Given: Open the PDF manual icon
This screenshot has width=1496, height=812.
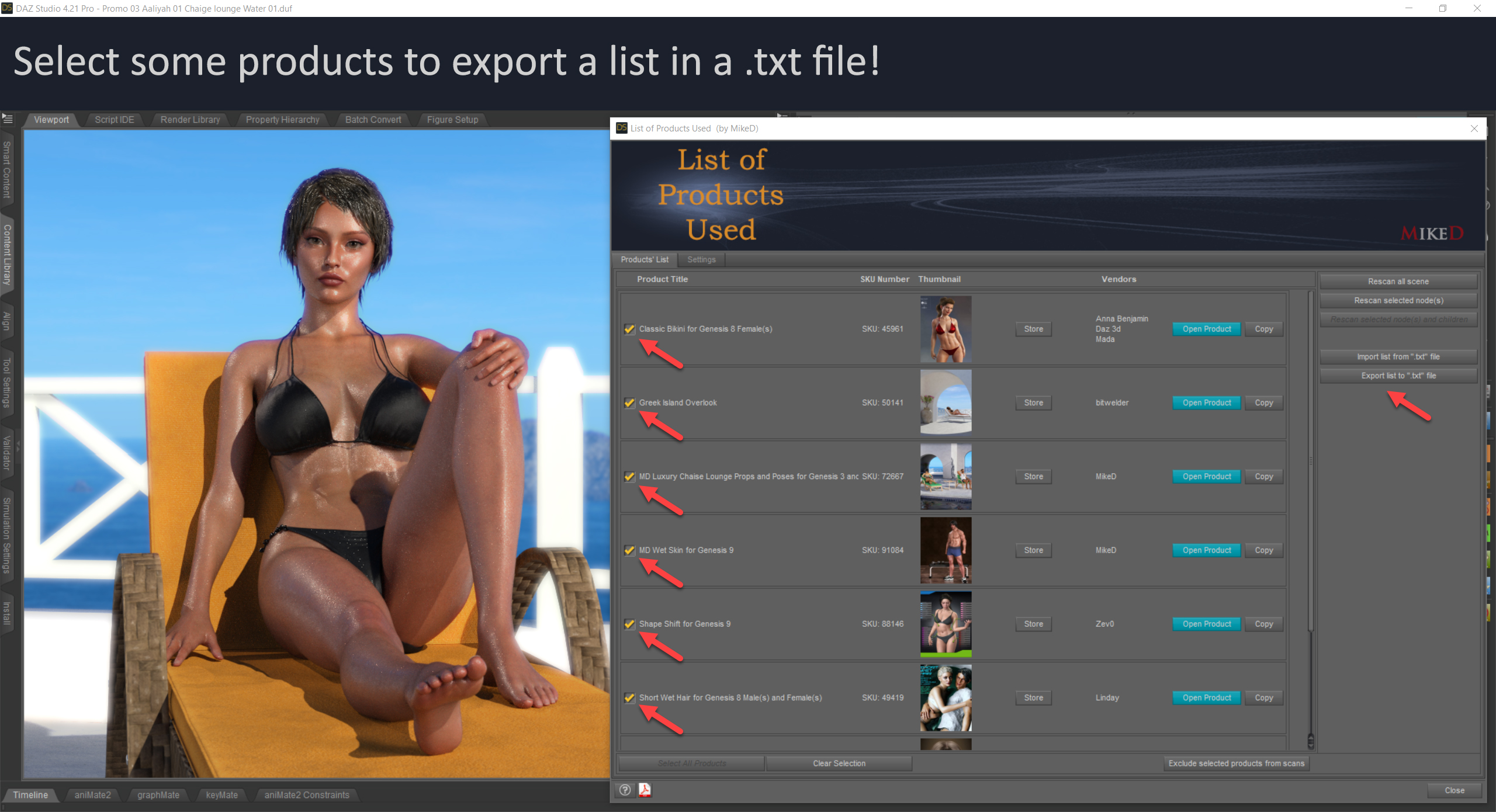Looking at the screenshot, I should [x=645, y=790].
